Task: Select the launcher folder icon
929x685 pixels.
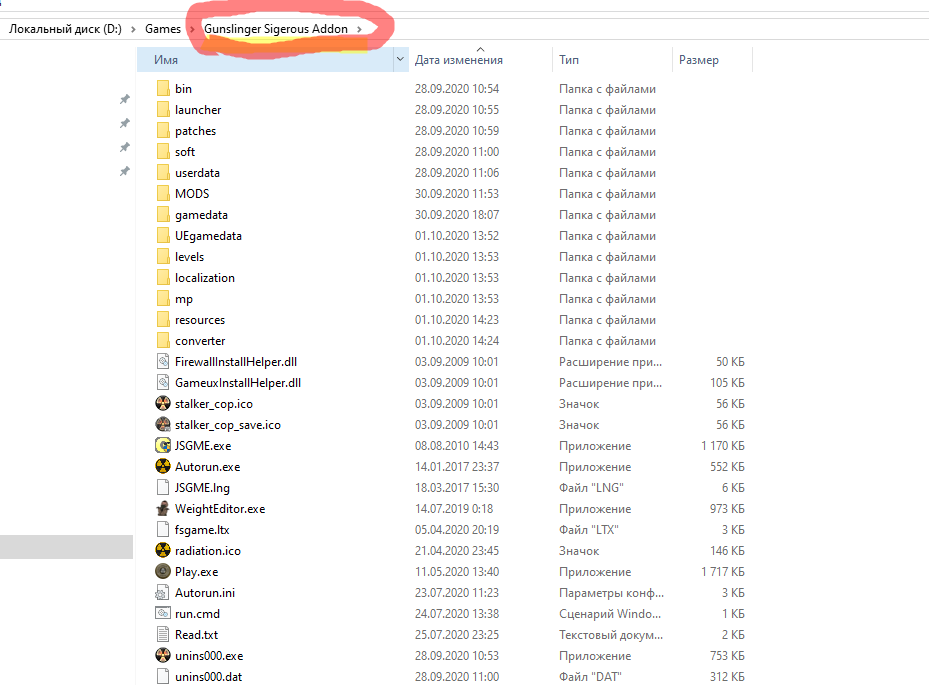Action: pos(163,110)
